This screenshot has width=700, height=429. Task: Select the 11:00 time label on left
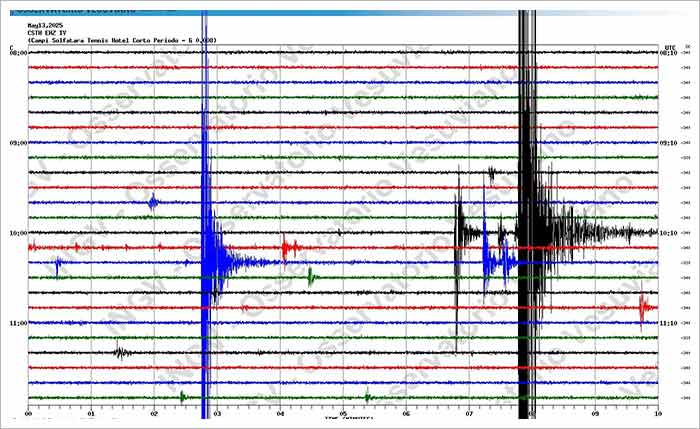point(18,323)
